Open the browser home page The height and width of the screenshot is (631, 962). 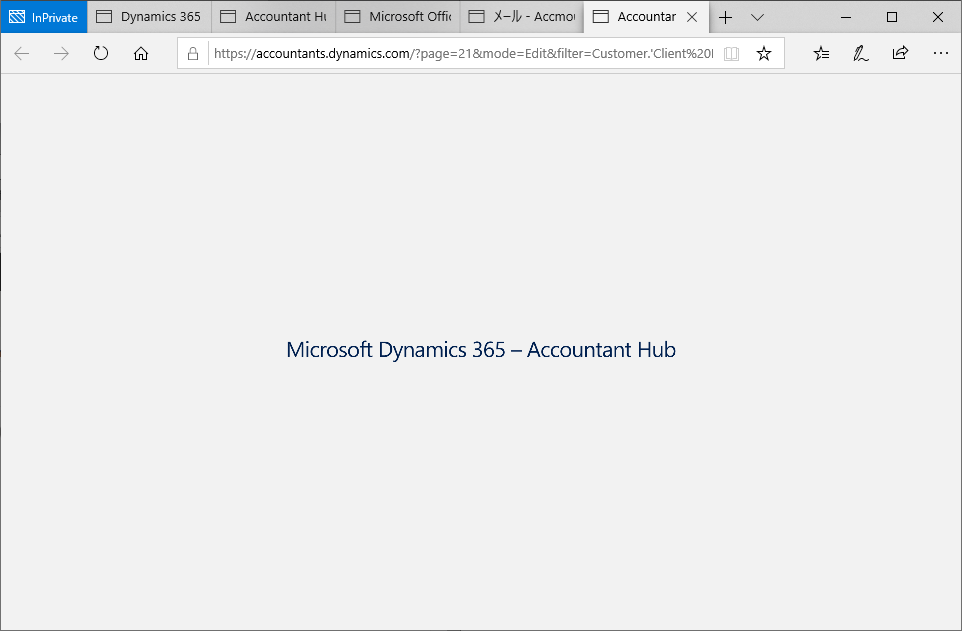141,53
